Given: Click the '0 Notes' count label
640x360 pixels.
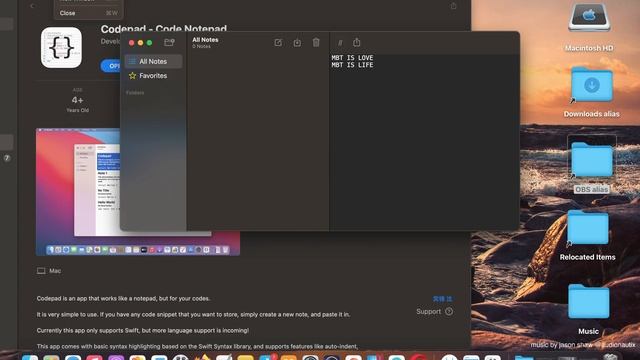Looking at the screenshot, I should pyautogui.click(x=202, y=46).
